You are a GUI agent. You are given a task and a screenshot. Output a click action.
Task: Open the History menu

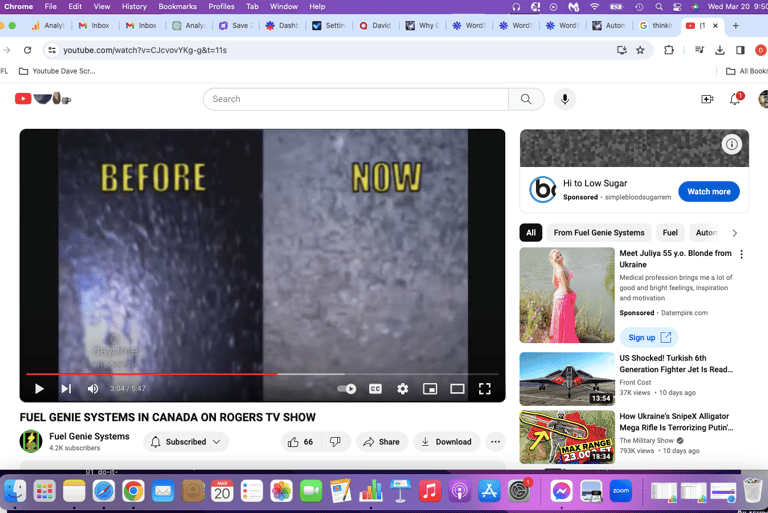(134, 6)
